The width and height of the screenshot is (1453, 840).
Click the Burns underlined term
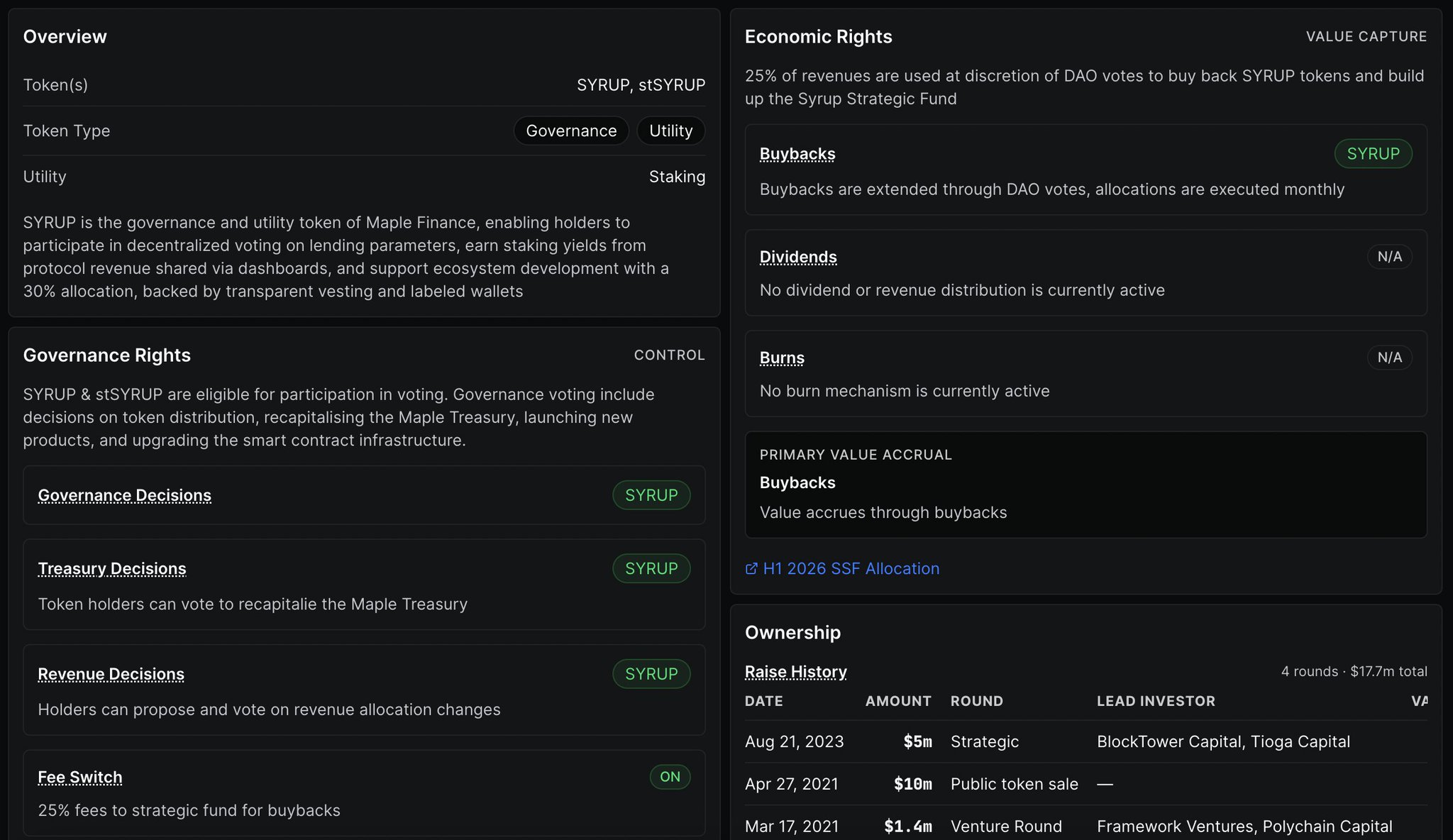pyautogui.click(x=782, y=358)
